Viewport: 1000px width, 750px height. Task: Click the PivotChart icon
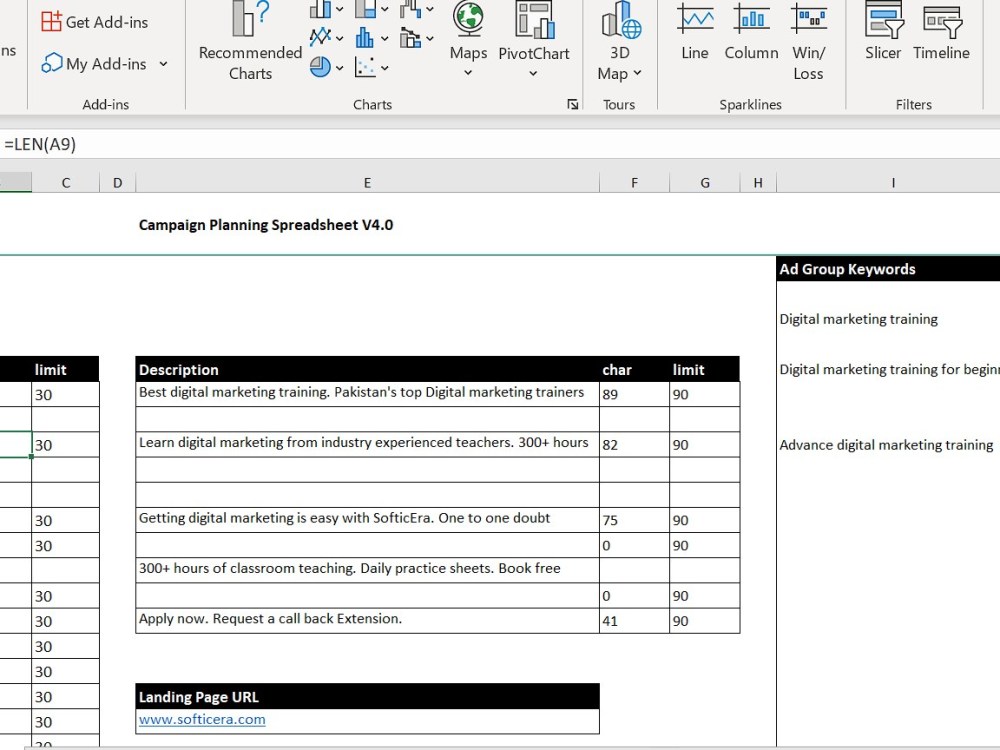[534, 19]
